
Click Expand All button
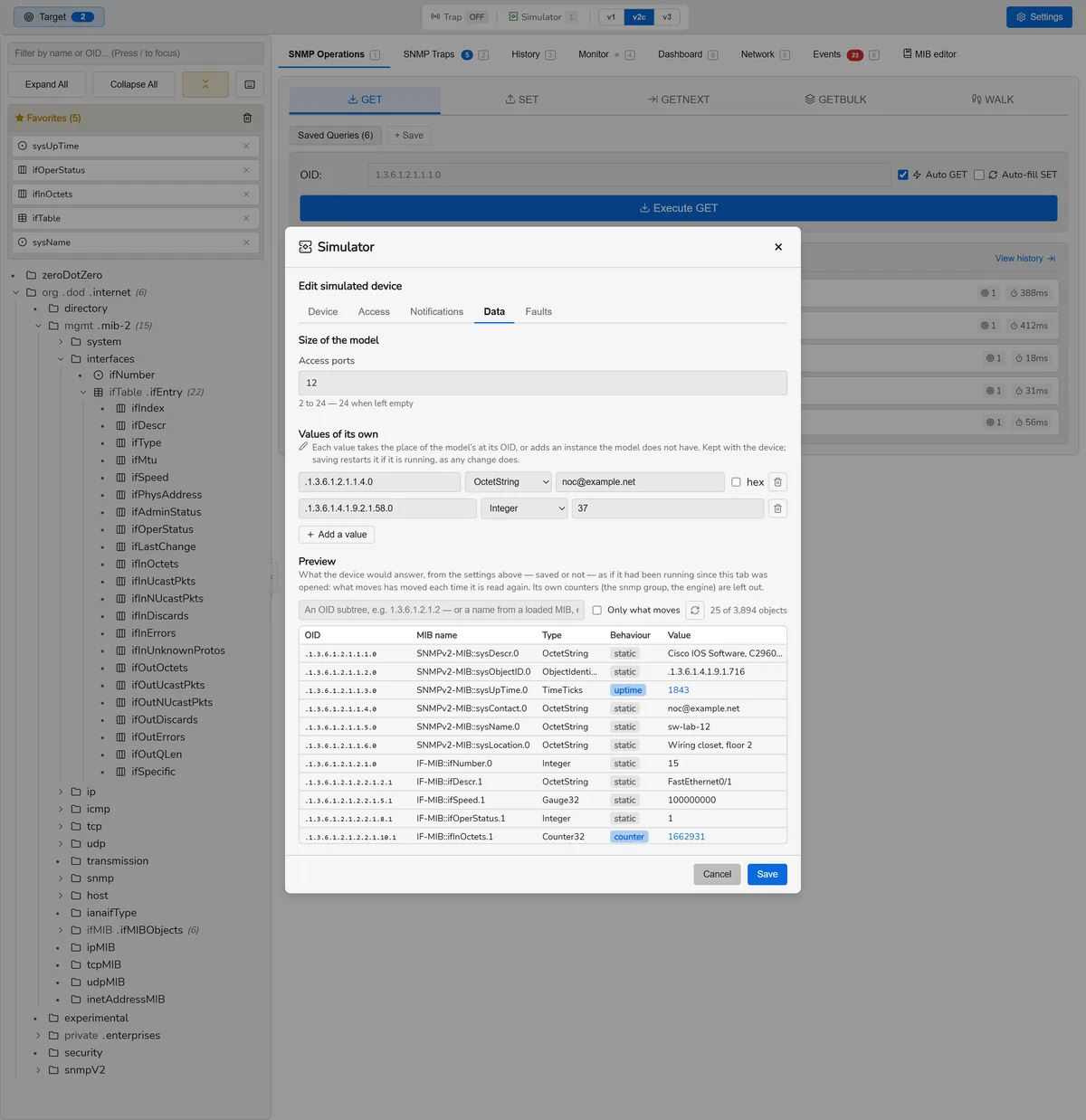46,84
